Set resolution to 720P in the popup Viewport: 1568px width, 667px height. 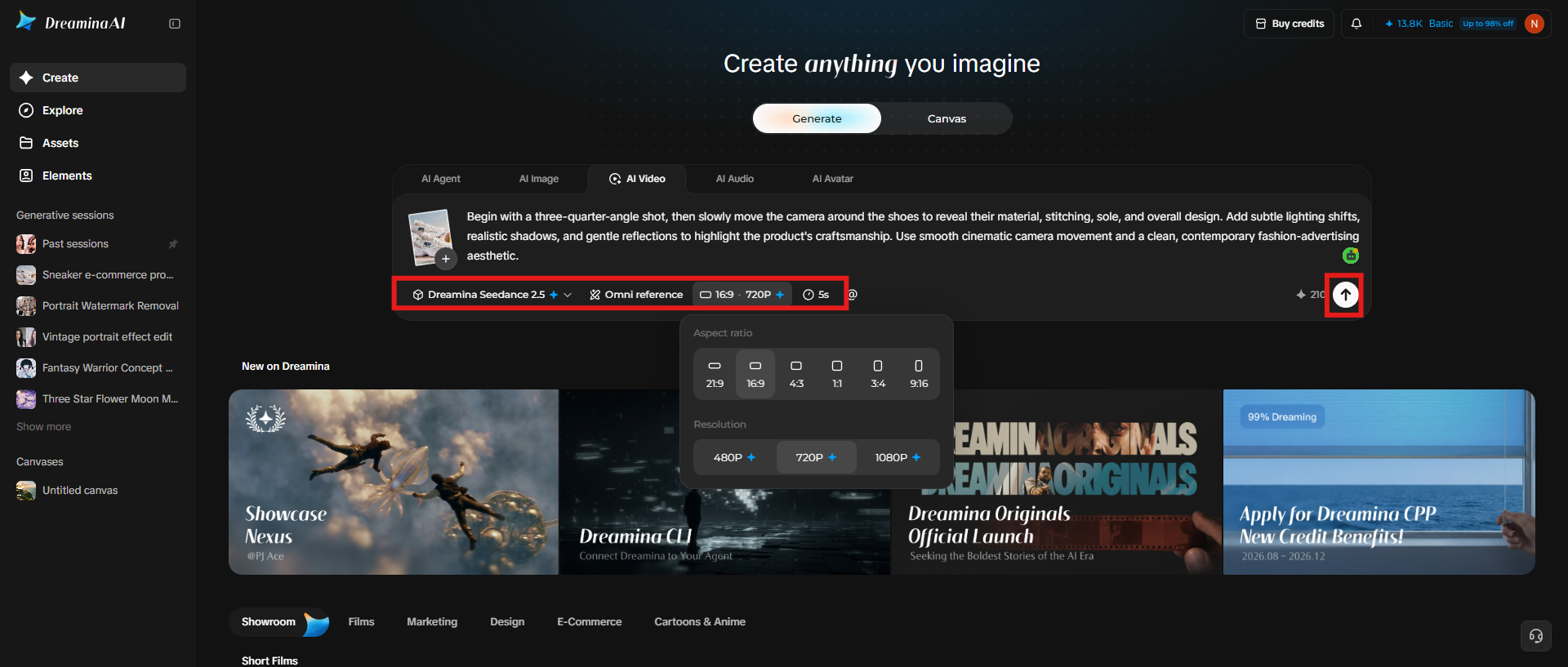pyautogui.click(x=817, y=457)
